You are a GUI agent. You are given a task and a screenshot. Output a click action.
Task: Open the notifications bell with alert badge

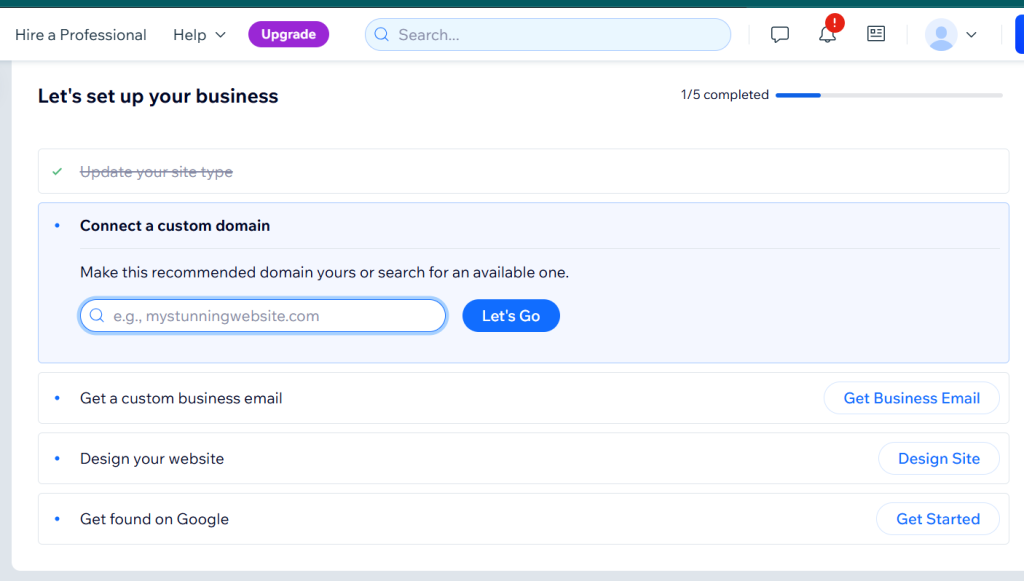point(827,35)
